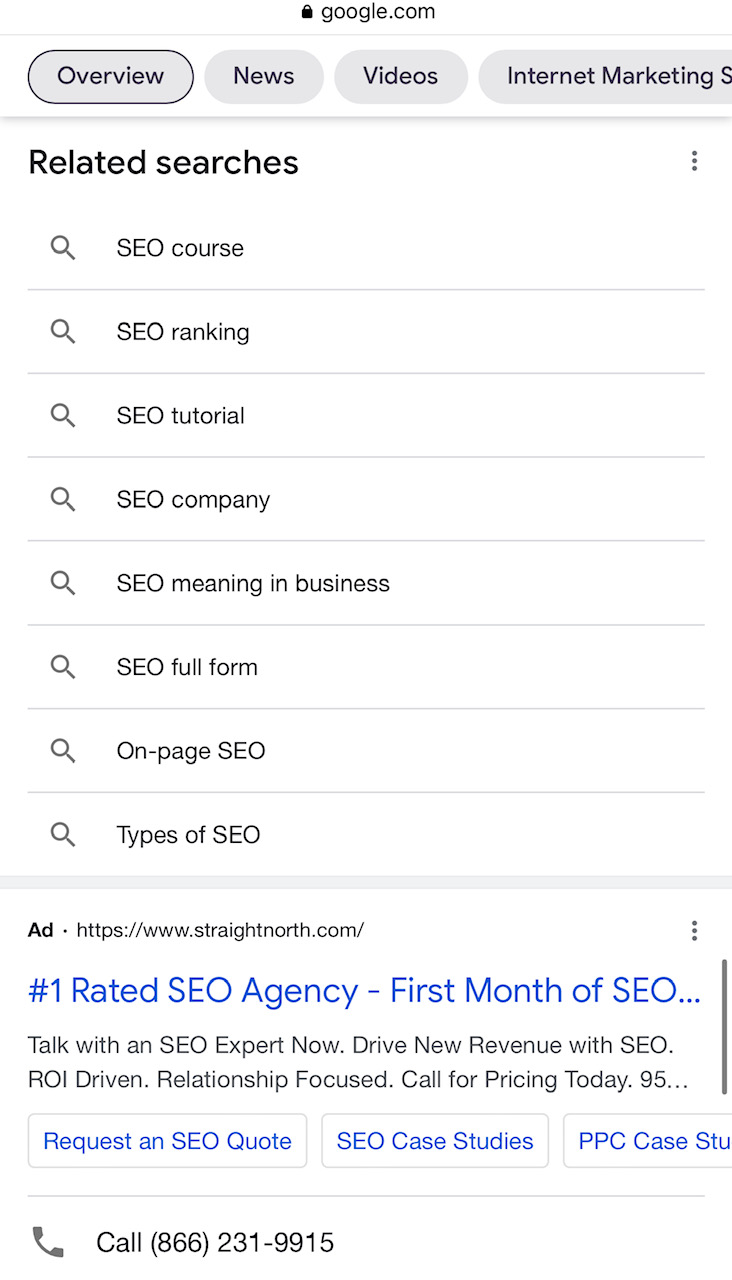
Task: Click the magnifier beside "SEO full form"
Action: (x=62, y=667)
